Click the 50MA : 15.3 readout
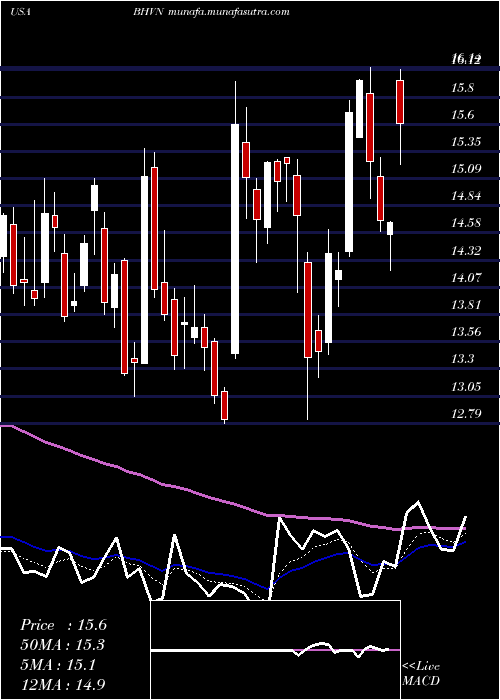Screen dimensions: 500x700 pos(63,645)
